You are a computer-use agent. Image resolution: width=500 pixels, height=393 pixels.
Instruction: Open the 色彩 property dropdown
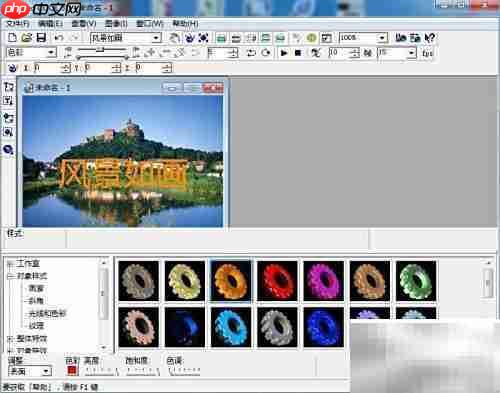coord(51,53)
